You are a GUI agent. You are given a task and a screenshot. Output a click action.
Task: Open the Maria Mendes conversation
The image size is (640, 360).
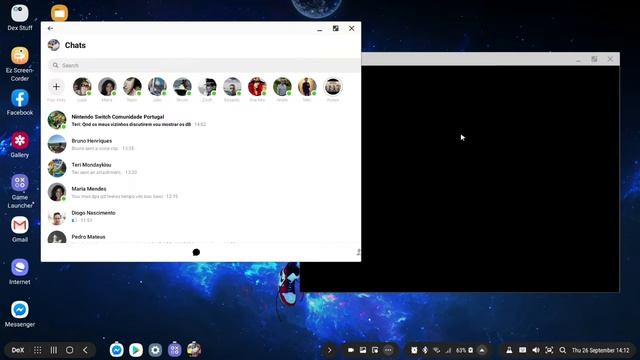pyautogui.click(x=201, y=192)
